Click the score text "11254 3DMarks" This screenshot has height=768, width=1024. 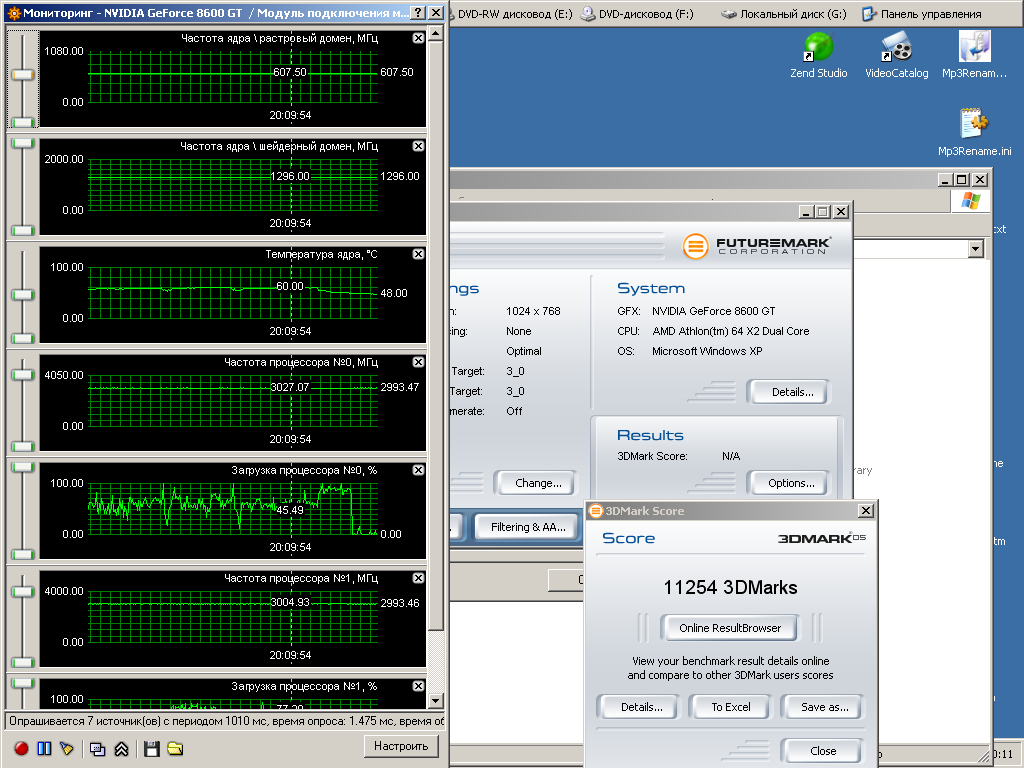[730, 588]
